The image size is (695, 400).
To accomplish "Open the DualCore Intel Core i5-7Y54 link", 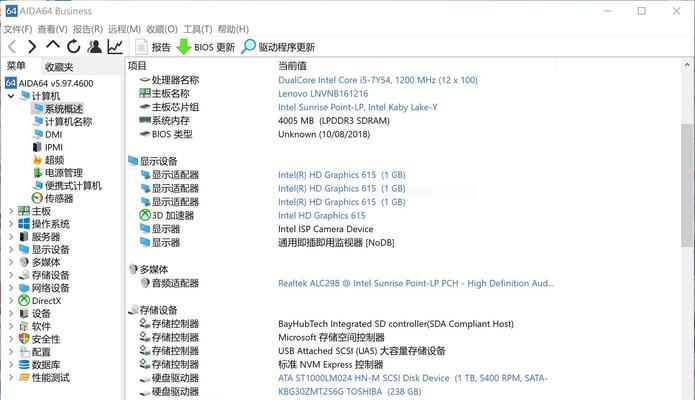I will pos(378,80).
